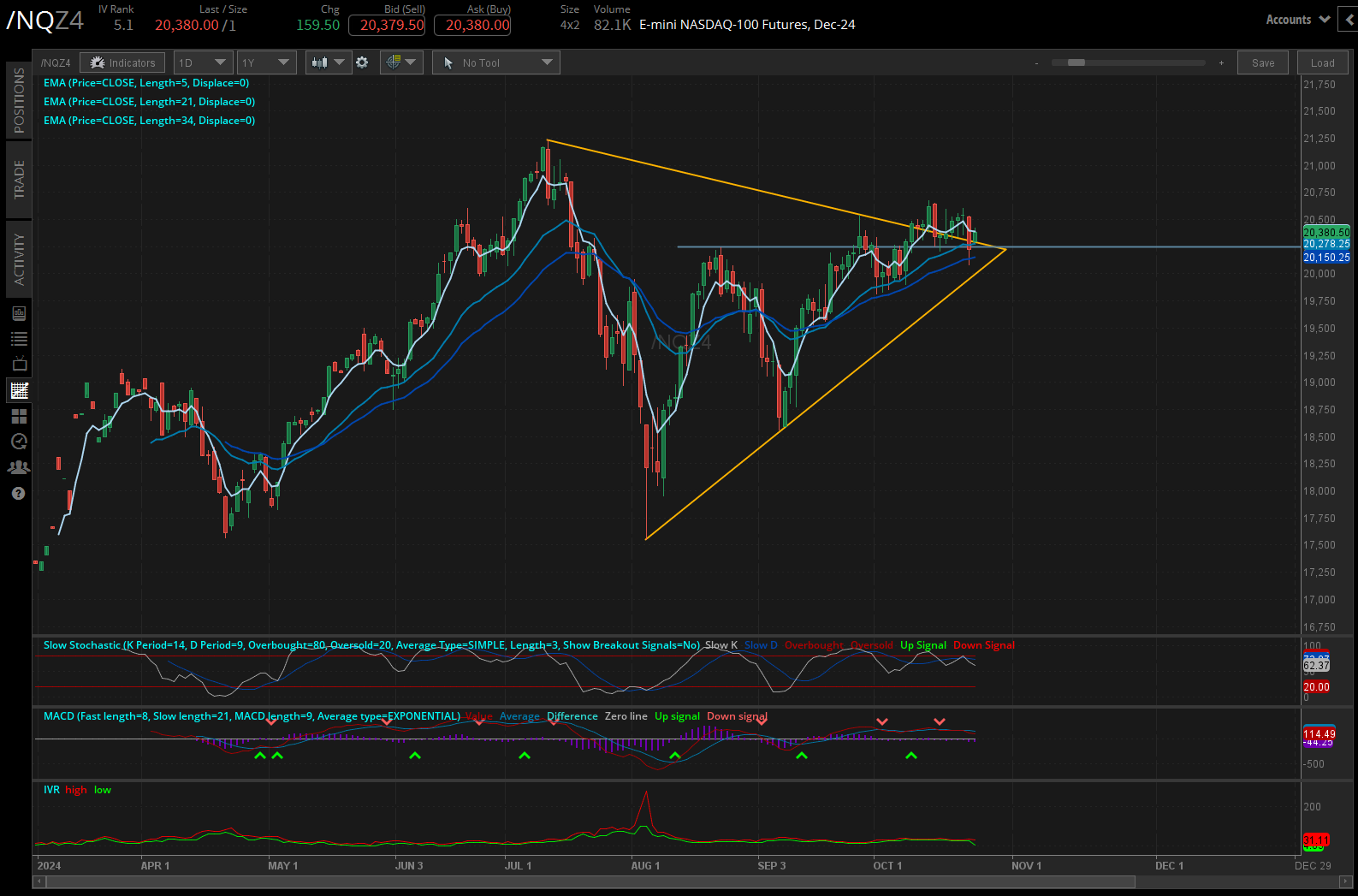Open the POSITIONS side tab
1358x896 pixels.
[x=19, y=101]
